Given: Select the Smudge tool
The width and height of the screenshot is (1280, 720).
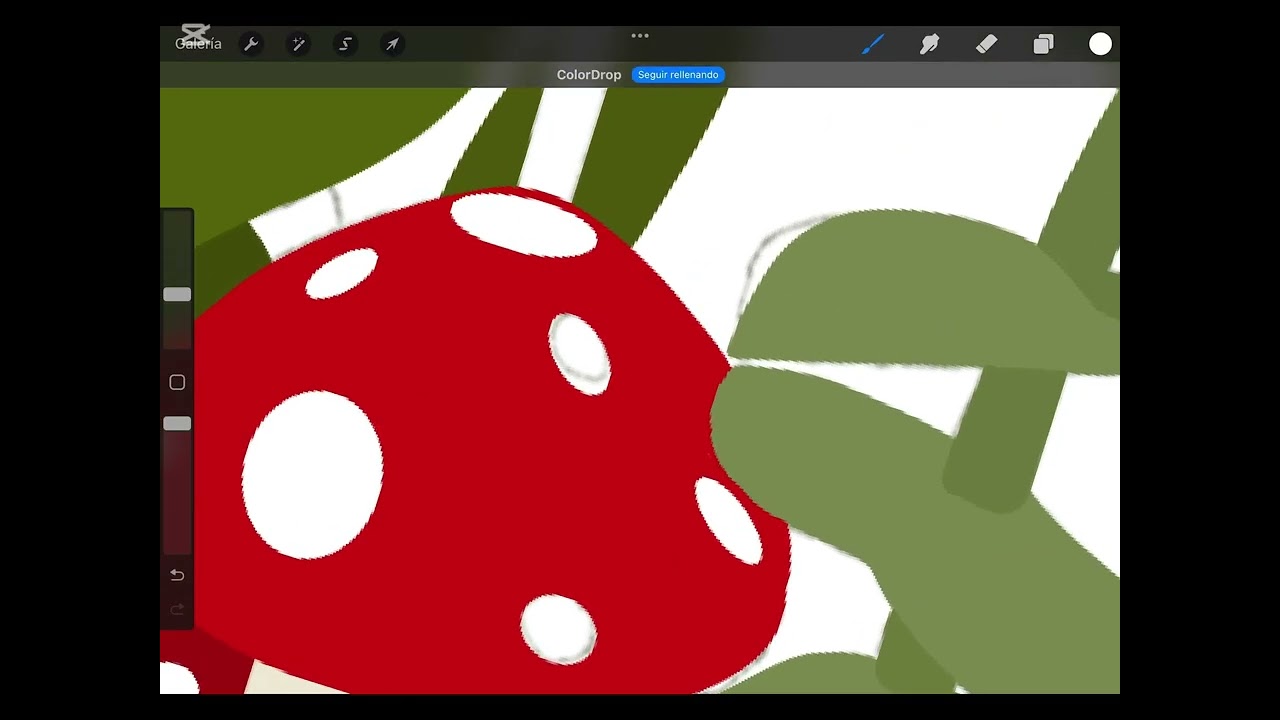Looking at the screenshot, I should pos(930,44).
